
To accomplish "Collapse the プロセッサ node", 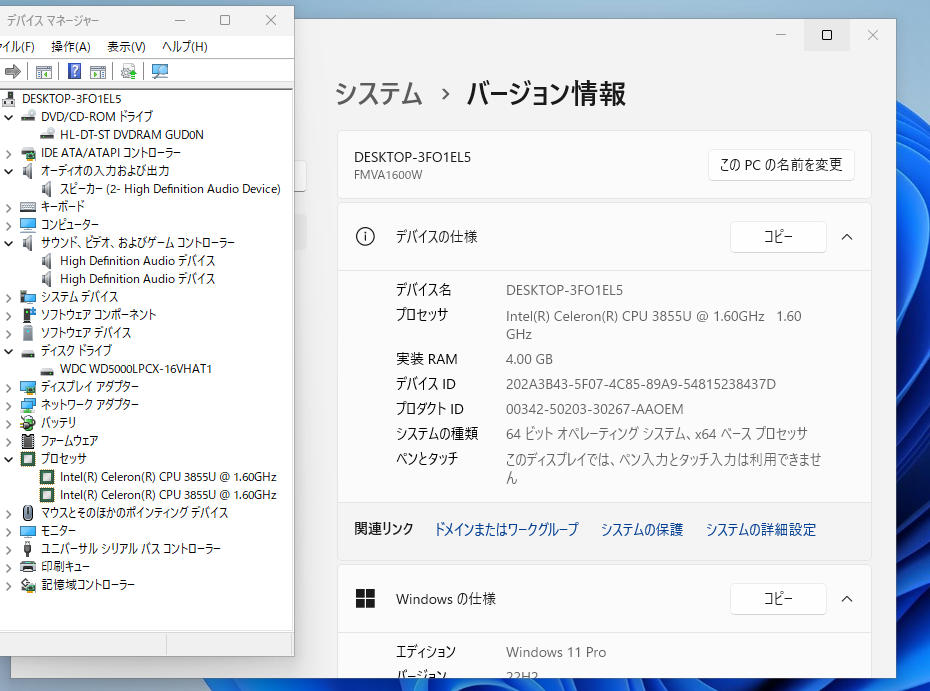I will click(x=9, y=459).
